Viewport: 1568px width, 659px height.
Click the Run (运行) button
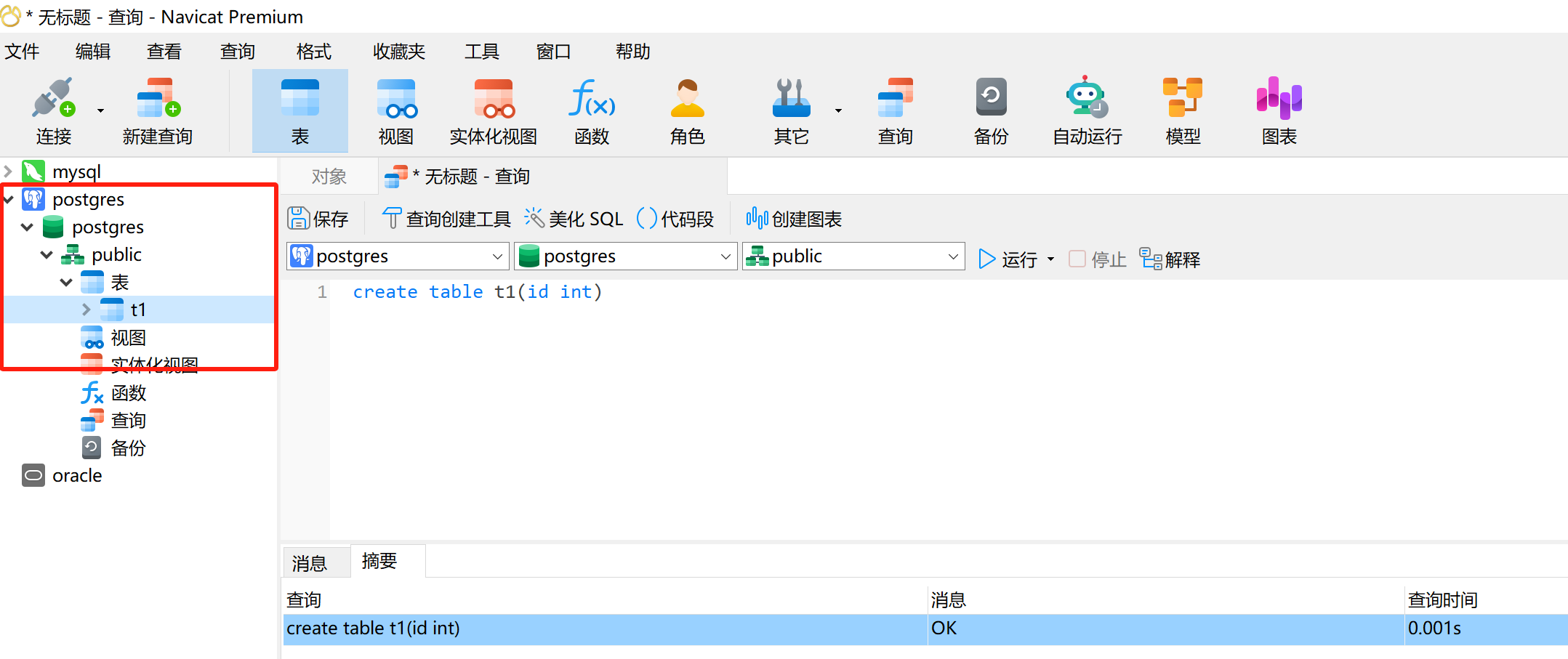tap(1008, 259)
